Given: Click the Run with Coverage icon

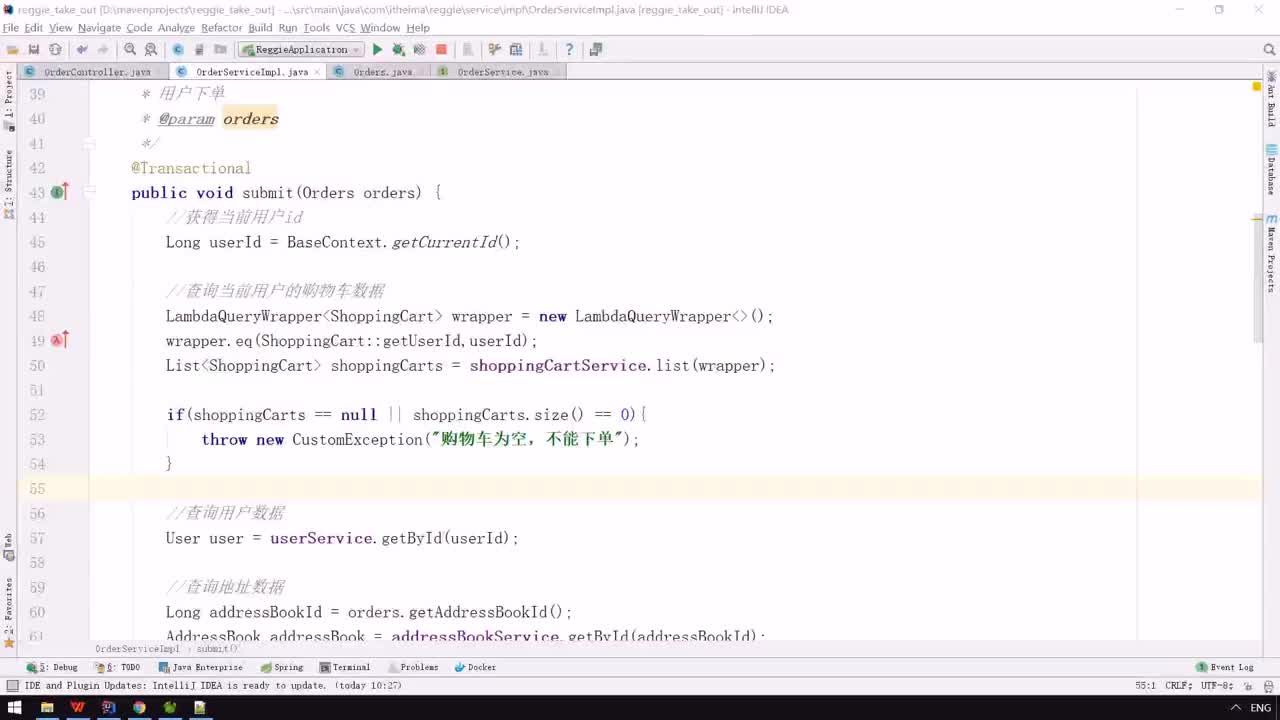Looking at the screenshot, I should [x=419, y=49].
